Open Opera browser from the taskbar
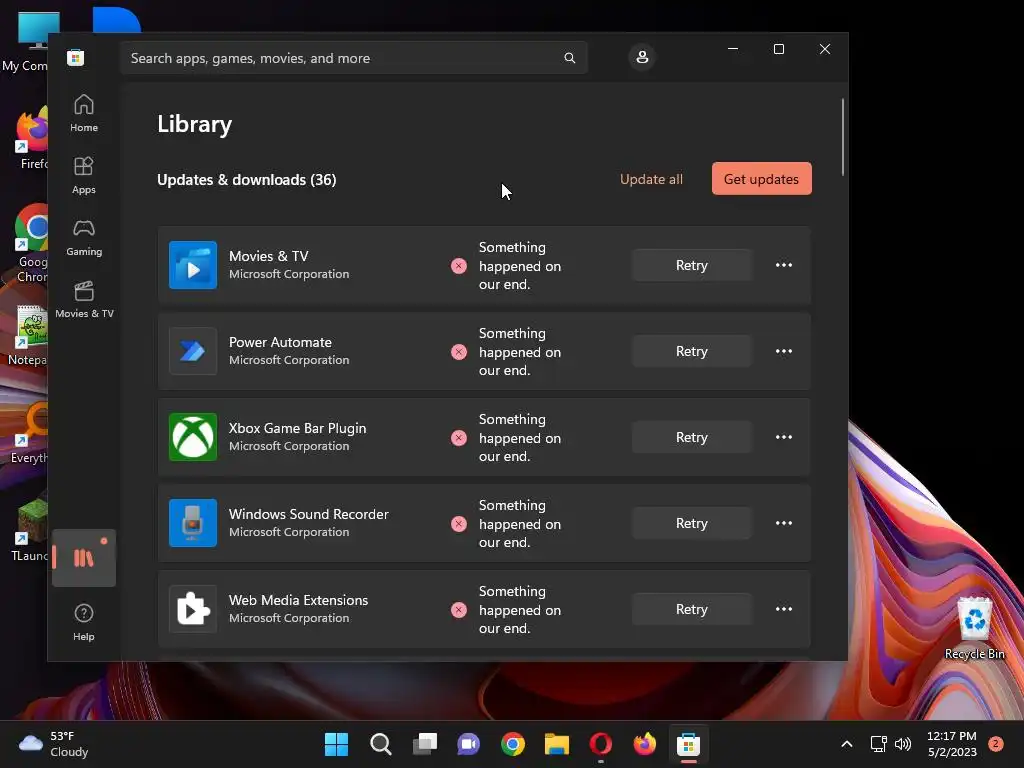The width and height of the screenshot is (1024, 768). (601, 744)
